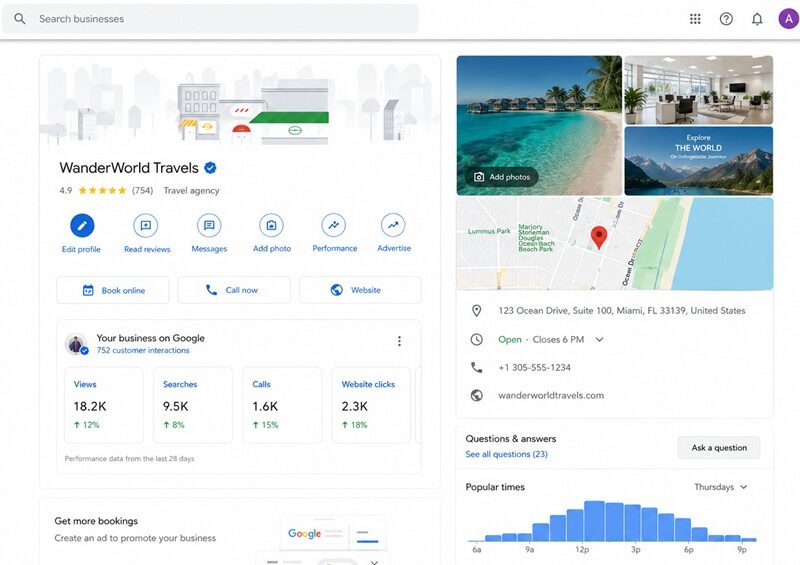Click the phone handset icon beside number

477,367
